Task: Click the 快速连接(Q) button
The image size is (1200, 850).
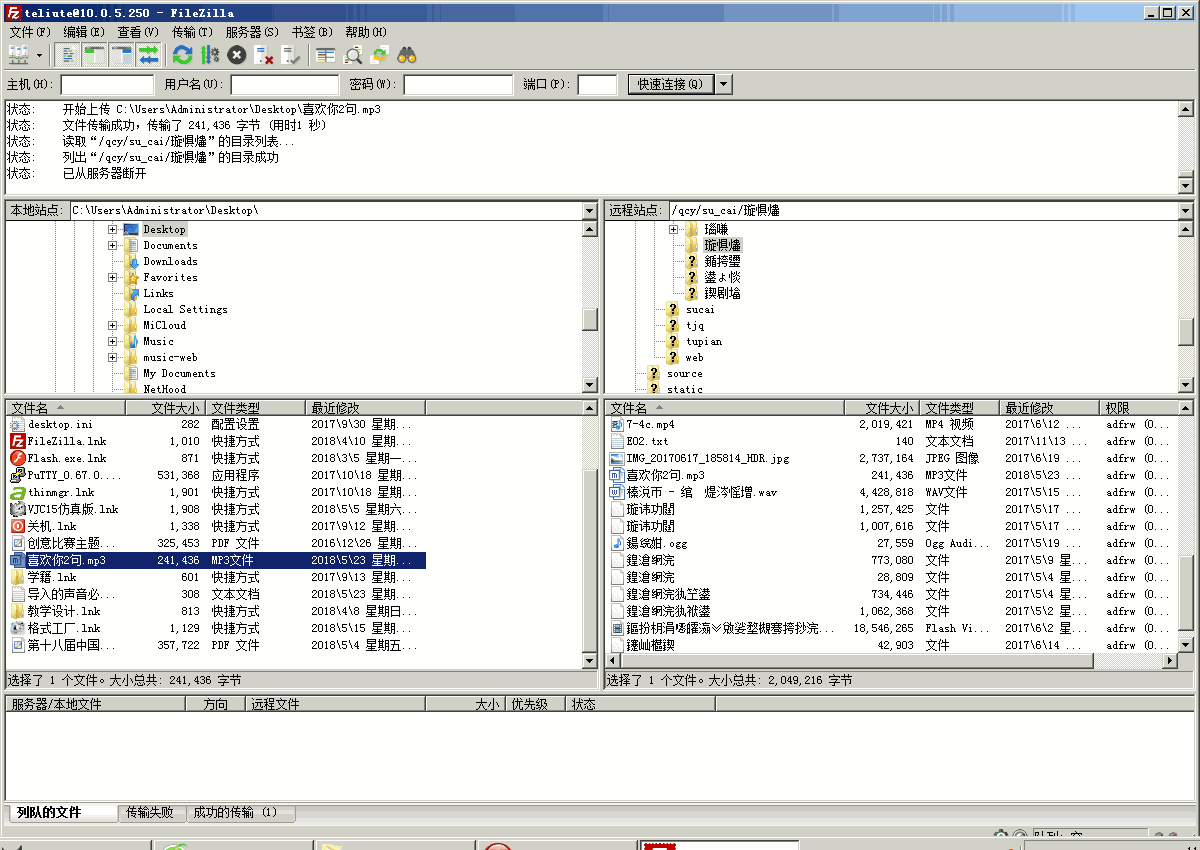Action: 670,85
